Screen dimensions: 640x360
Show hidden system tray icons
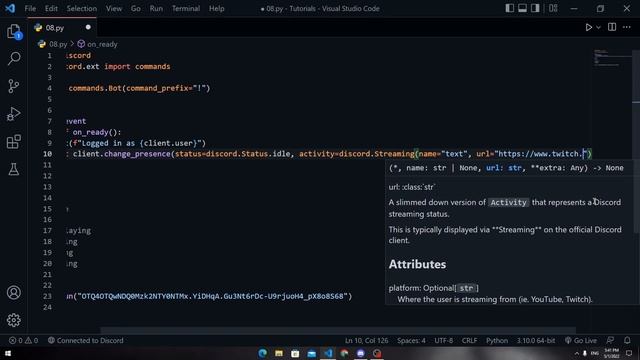576,353
